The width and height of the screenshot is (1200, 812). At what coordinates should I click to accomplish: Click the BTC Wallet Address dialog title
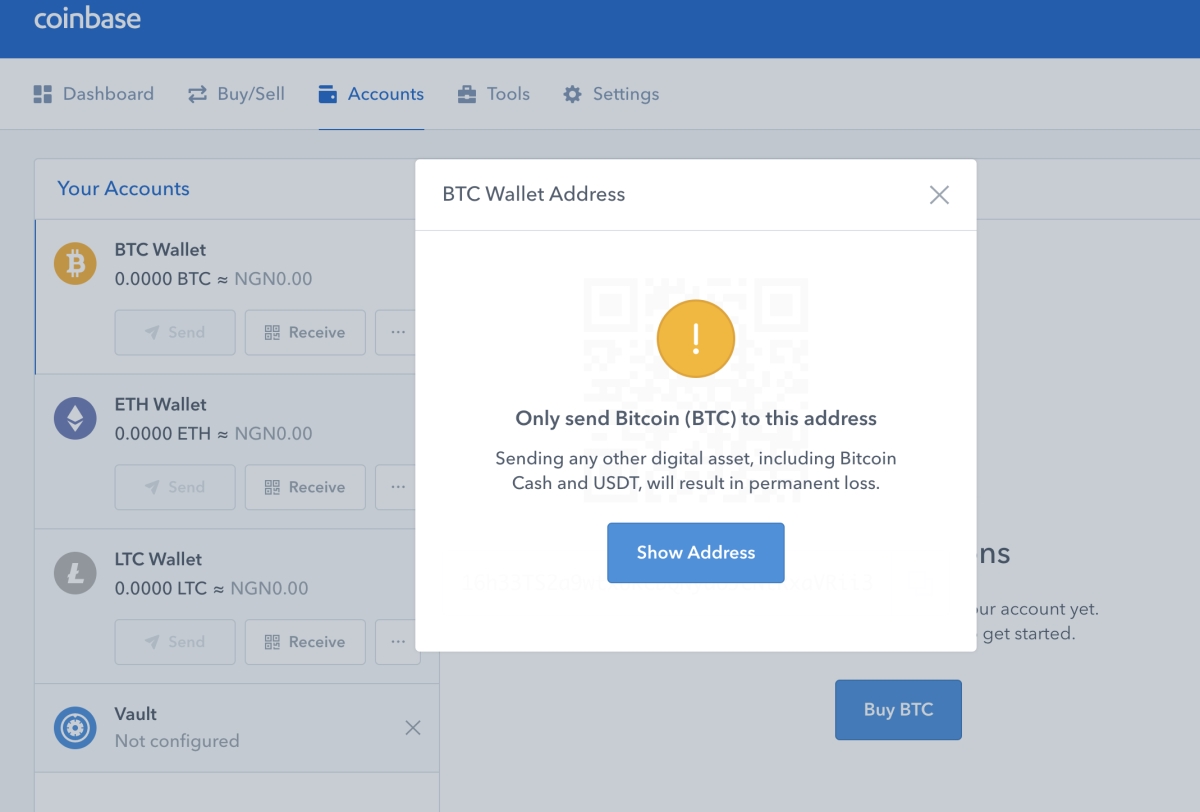pyautogui.click(x=534, y=194)
